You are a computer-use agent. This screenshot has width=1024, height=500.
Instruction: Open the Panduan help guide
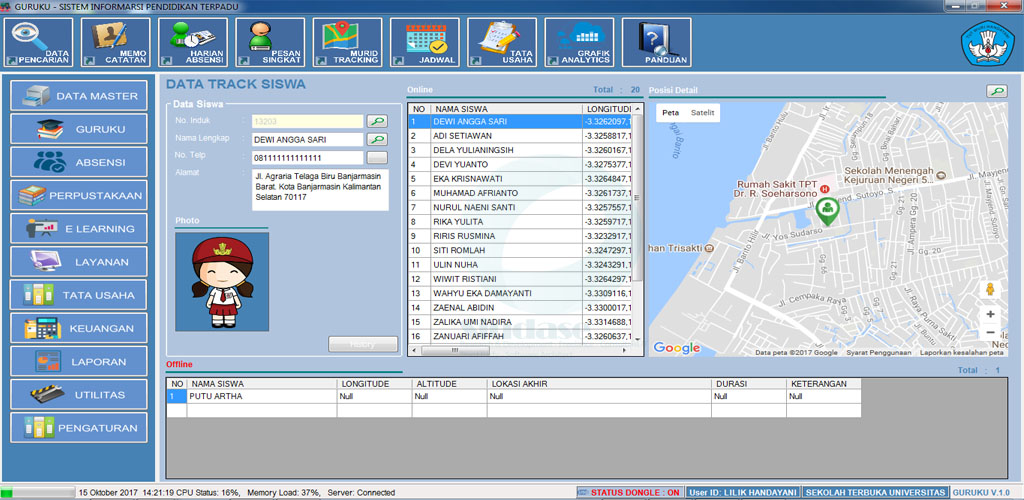click(656, 42)
